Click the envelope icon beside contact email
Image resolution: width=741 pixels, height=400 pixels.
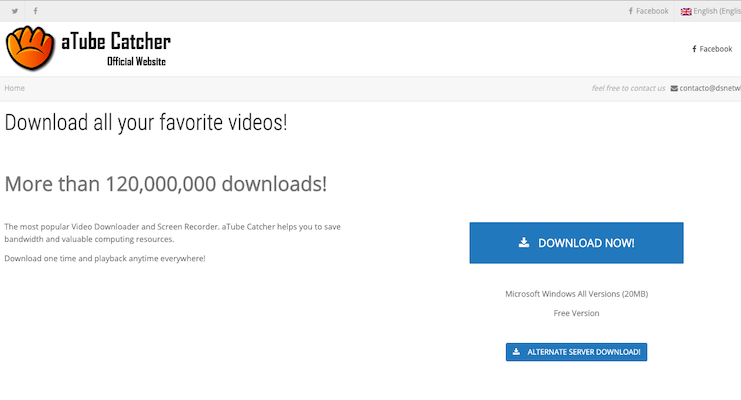(x=674, y=88)
